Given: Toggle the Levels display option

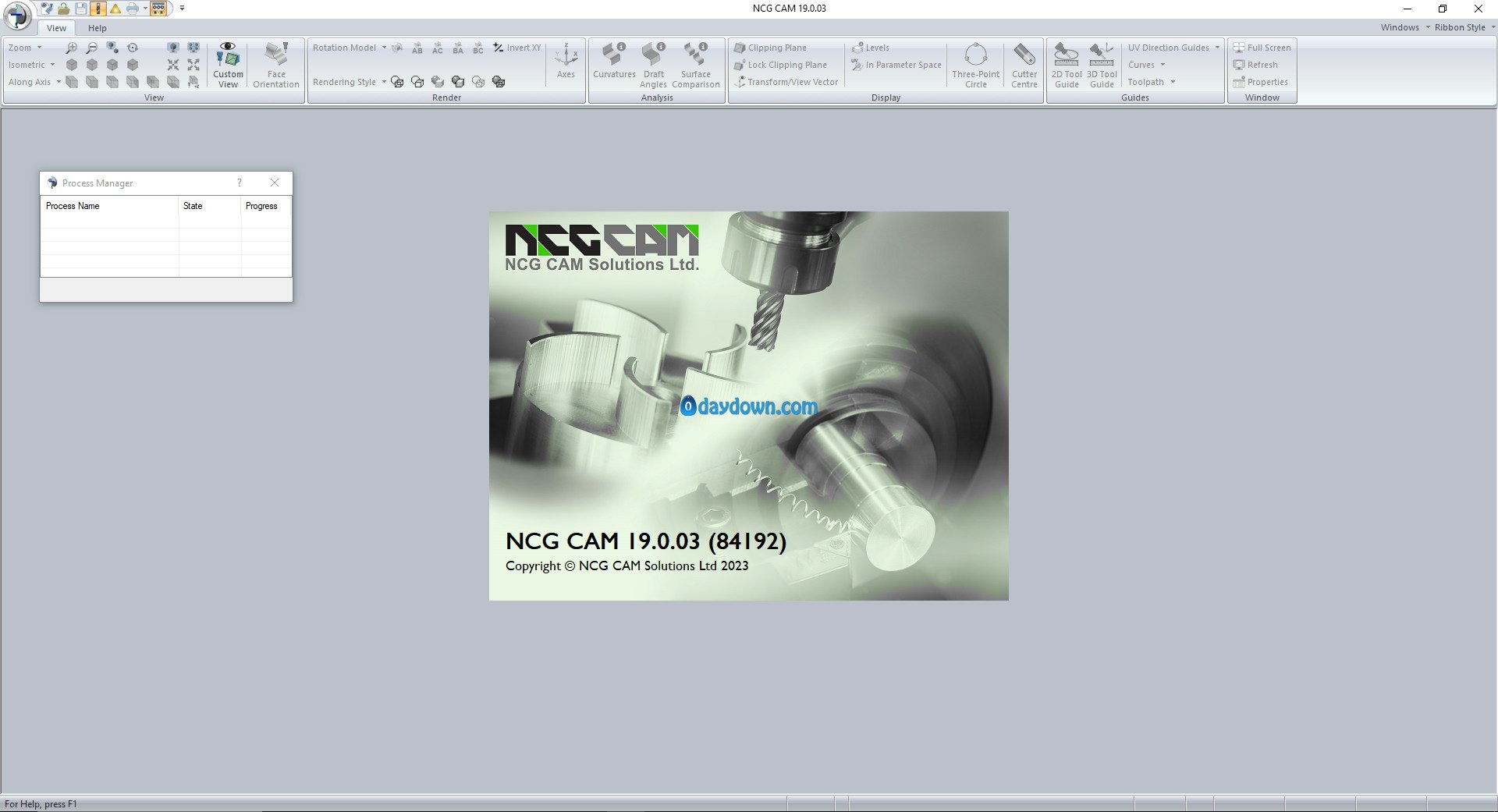Looking at the screenshot, I should pos(871,48).
